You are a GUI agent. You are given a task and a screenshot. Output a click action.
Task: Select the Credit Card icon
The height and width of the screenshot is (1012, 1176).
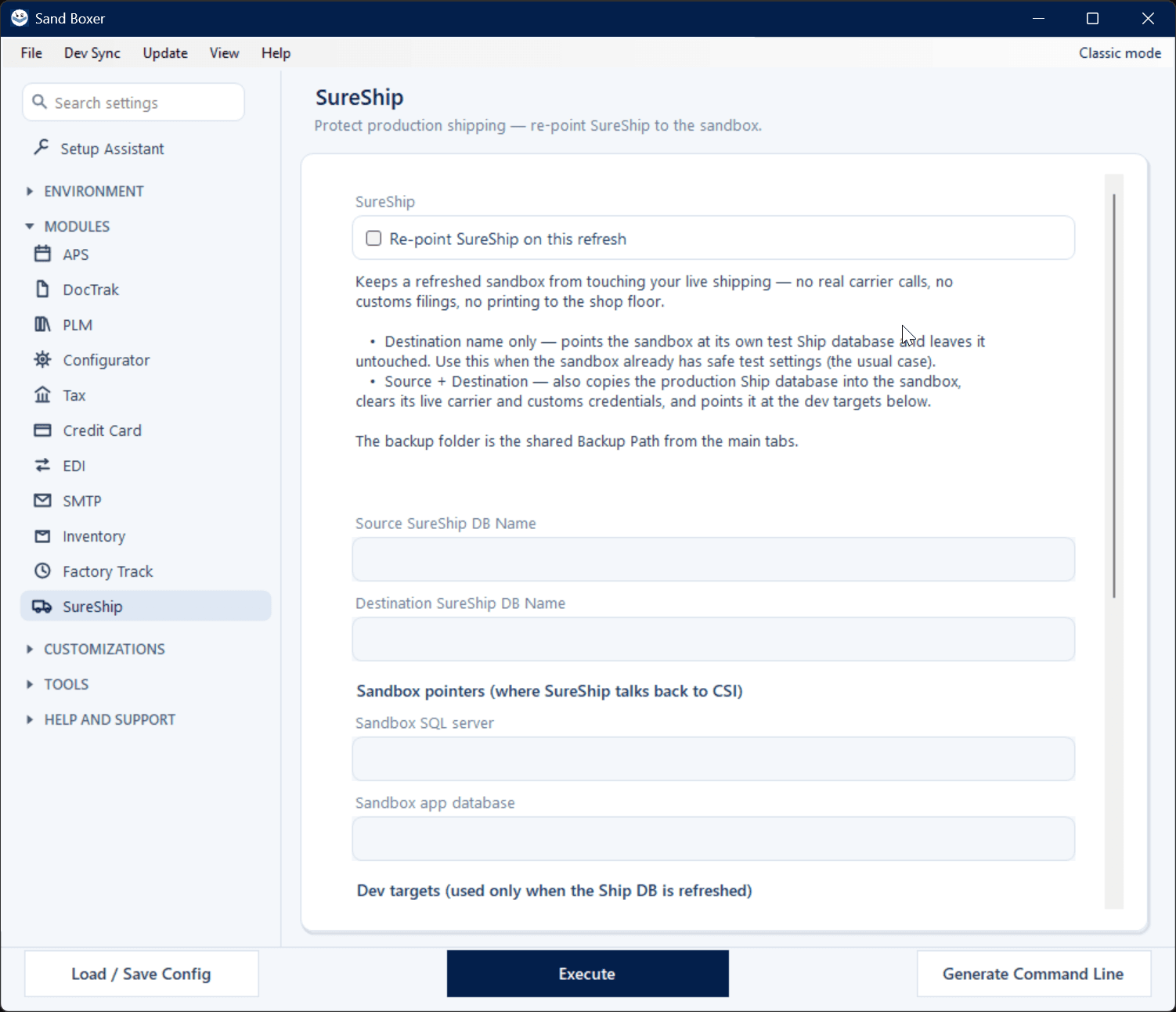point(42,430)
